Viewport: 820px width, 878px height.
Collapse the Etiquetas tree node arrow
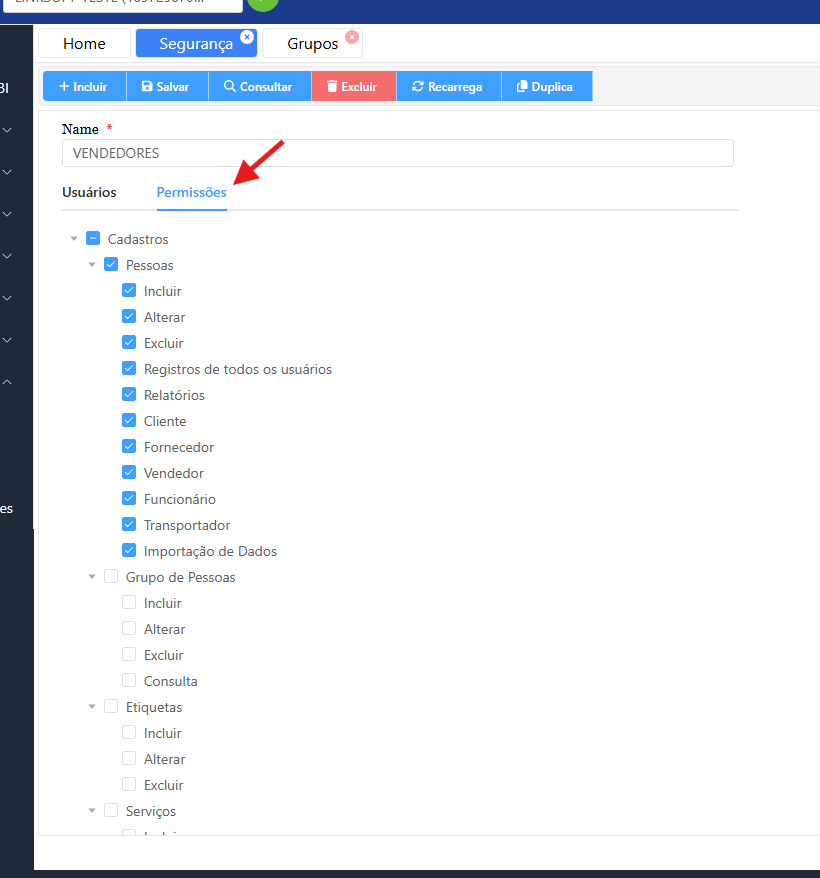(x=92, y=707)
